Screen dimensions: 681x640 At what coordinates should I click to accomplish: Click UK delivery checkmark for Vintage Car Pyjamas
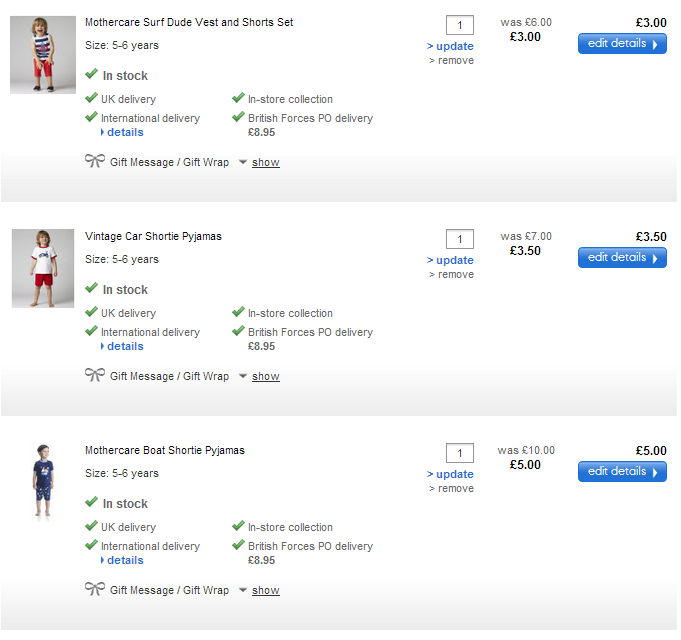(x=92, y=313)
